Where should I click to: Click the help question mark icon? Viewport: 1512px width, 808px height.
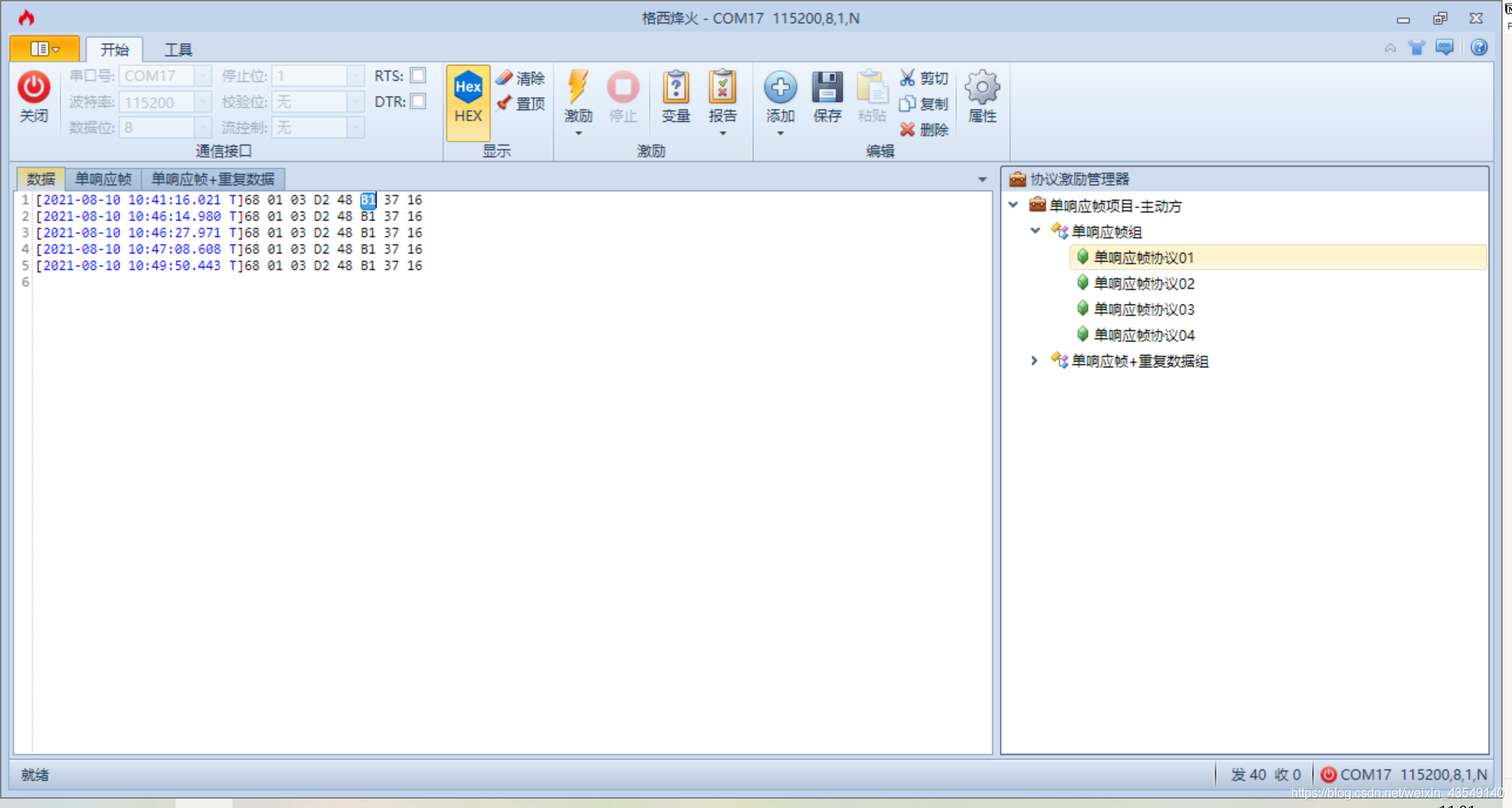tap(1478, 48)
